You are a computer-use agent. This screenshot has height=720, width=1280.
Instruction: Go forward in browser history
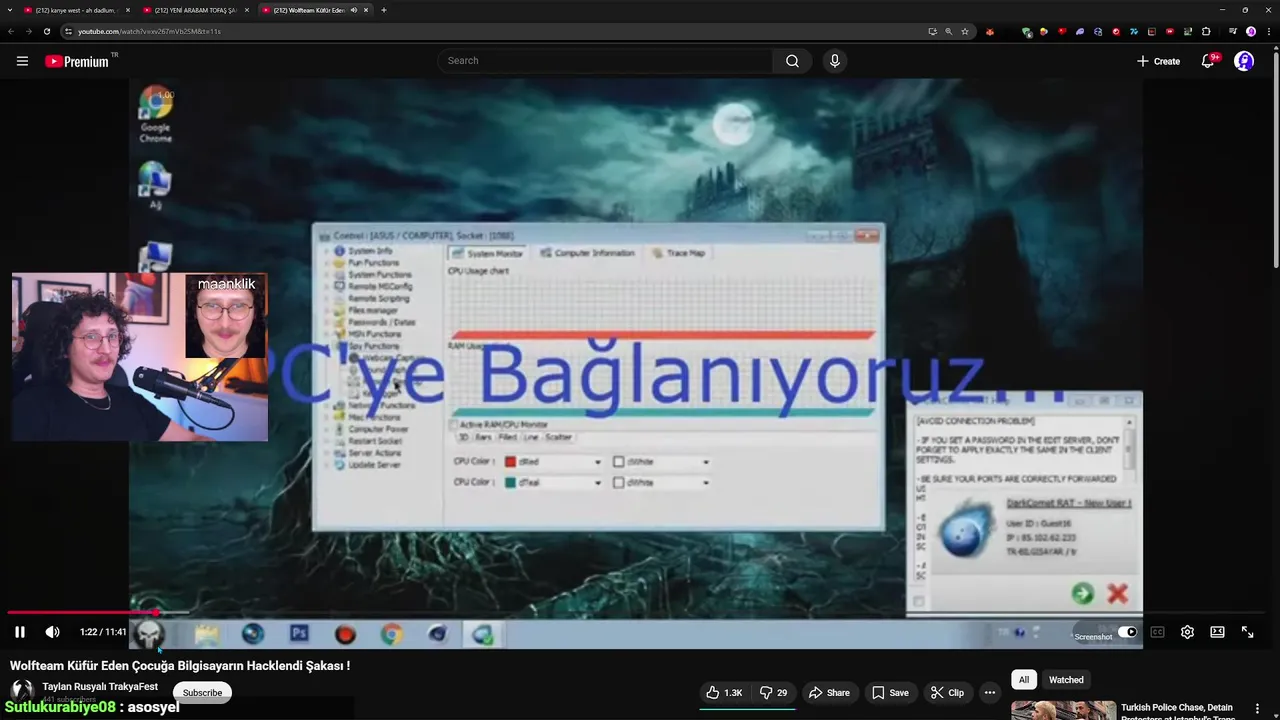(28, 31)
